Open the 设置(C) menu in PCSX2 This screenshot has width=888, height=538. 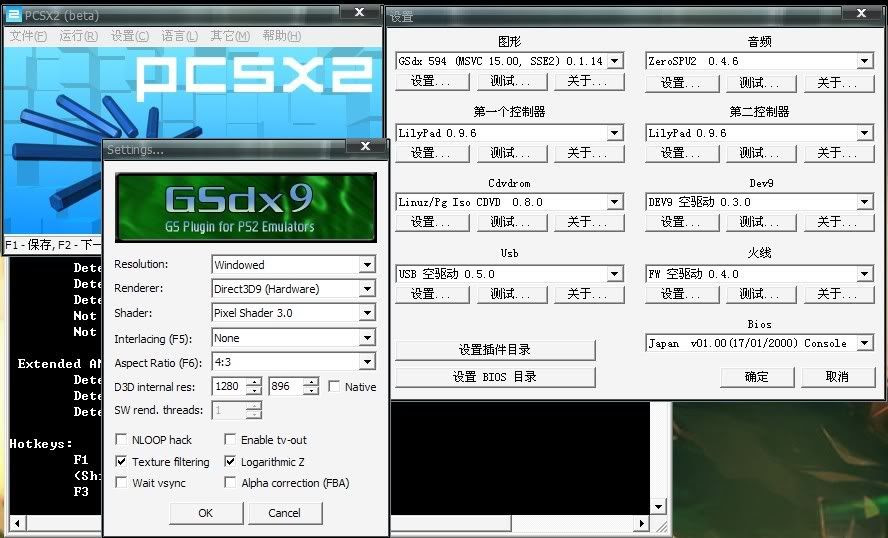pyautogui.click(x=130, y=36)
